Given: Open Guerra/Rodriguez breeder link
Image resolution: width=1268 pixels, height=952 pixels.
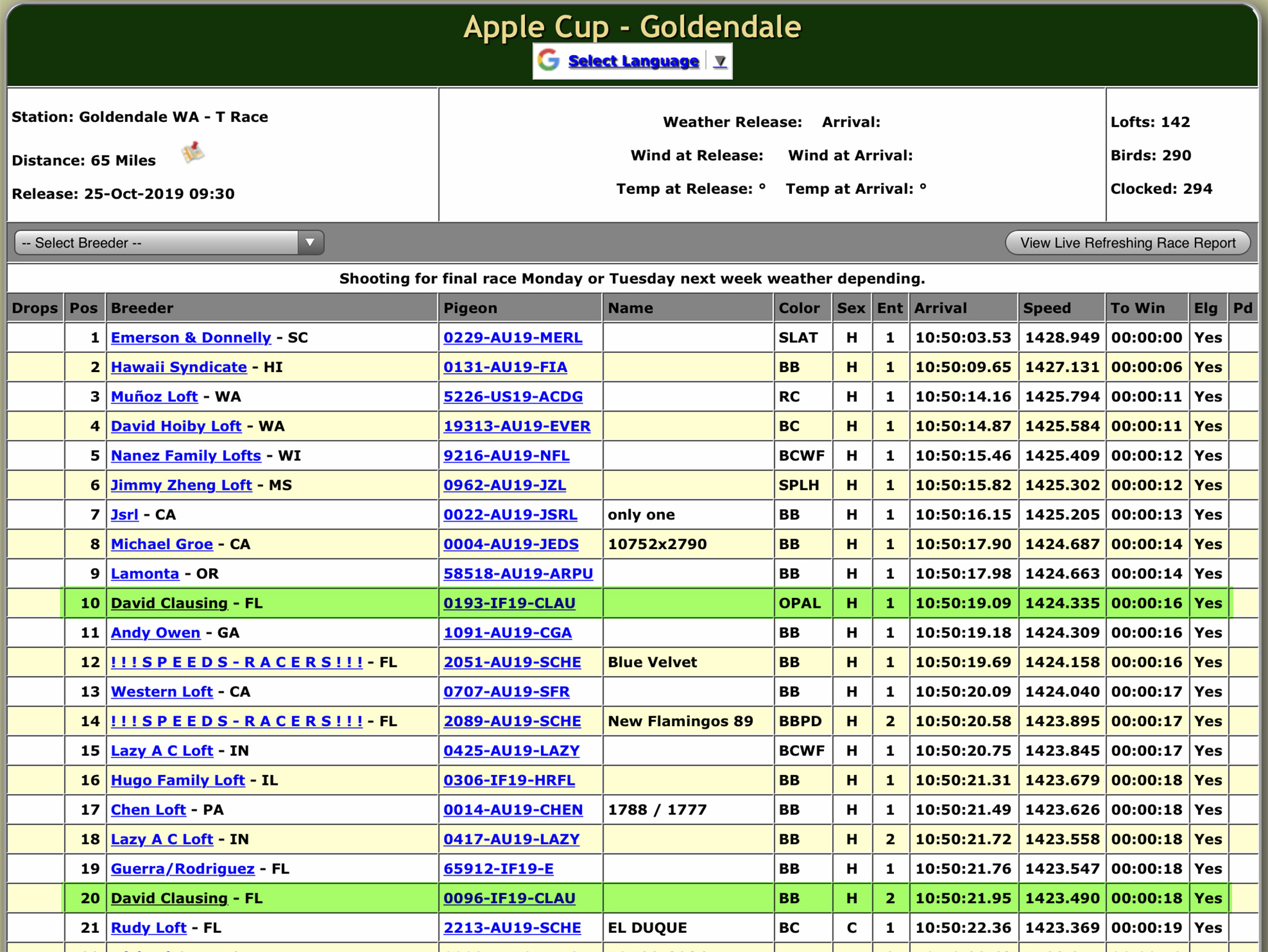Looking at the screenshot, I should click(183, 869).
